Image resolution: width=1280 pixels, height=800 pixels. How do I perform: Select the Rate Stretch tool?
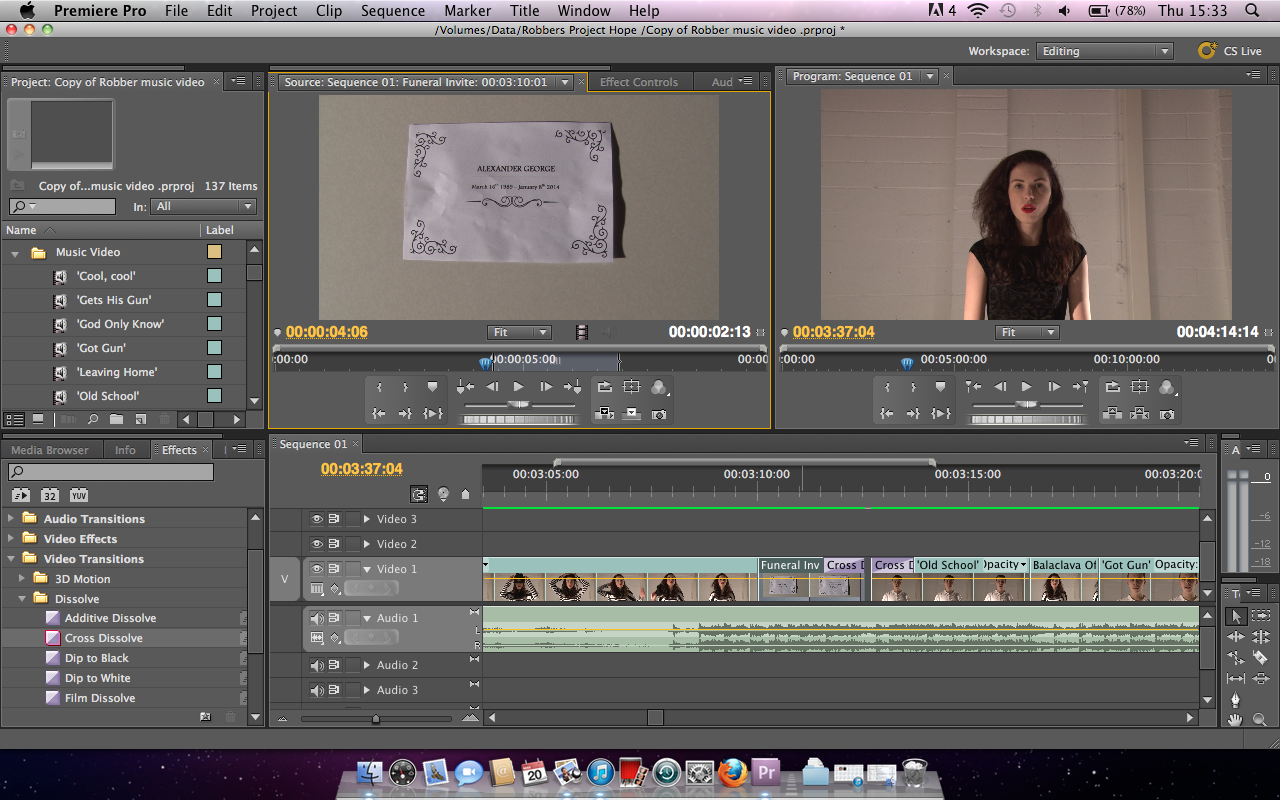1236,657
